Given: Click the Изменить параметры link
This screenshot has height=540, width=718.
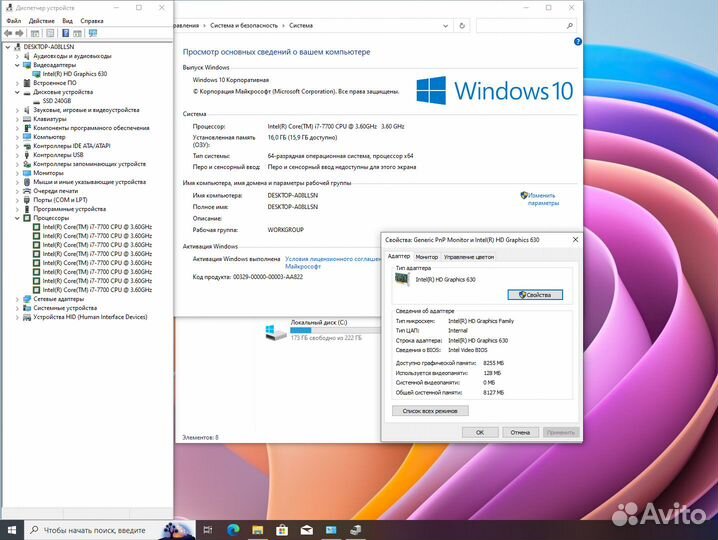Looking at the screenshot, I should coord(543,199).
